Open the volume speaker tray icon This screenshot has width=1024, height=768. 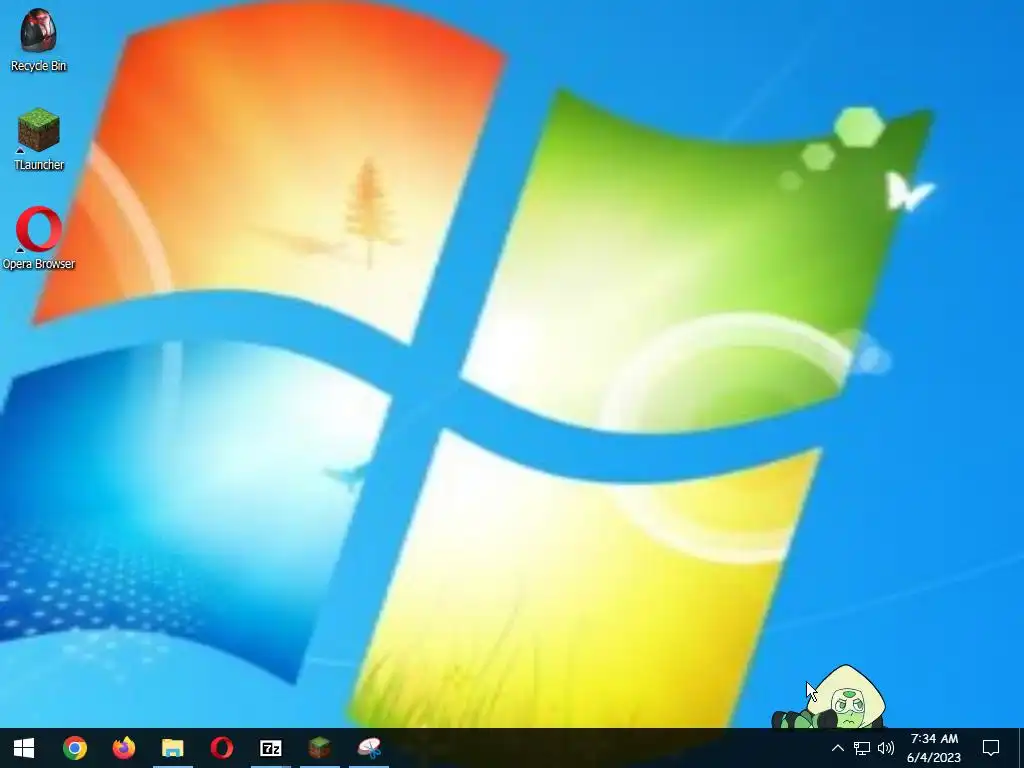click(x=886, y=748)
